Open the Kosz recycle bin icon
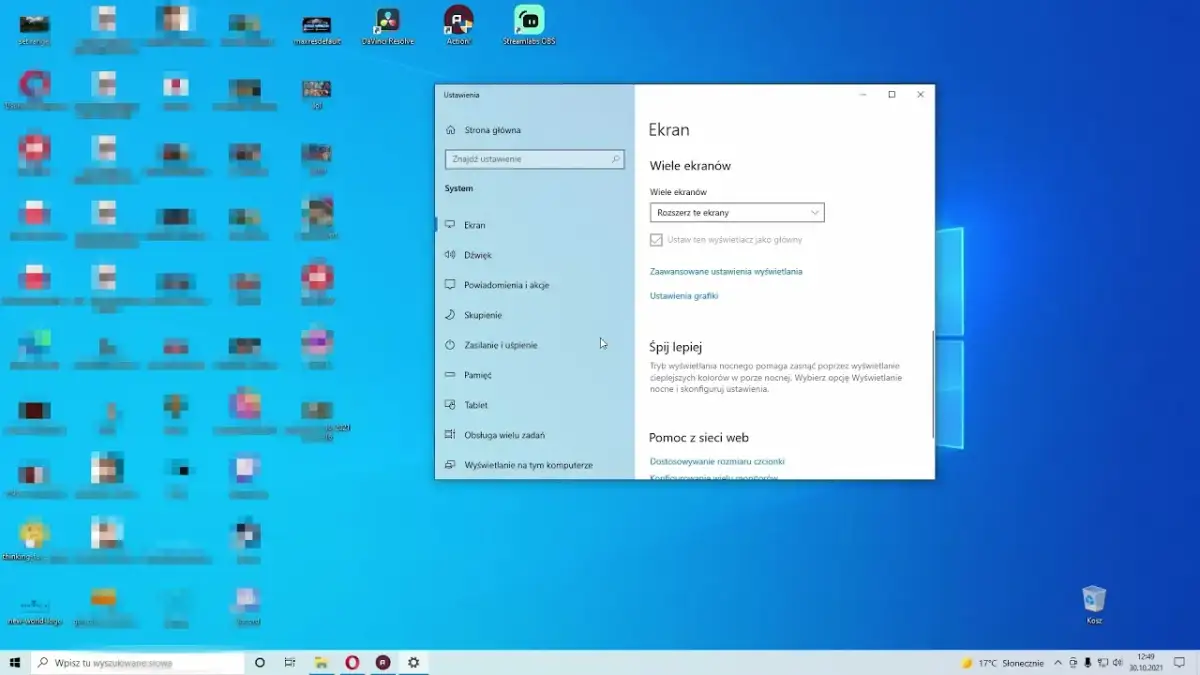 pyautogui.click(x=1094, y=600)
